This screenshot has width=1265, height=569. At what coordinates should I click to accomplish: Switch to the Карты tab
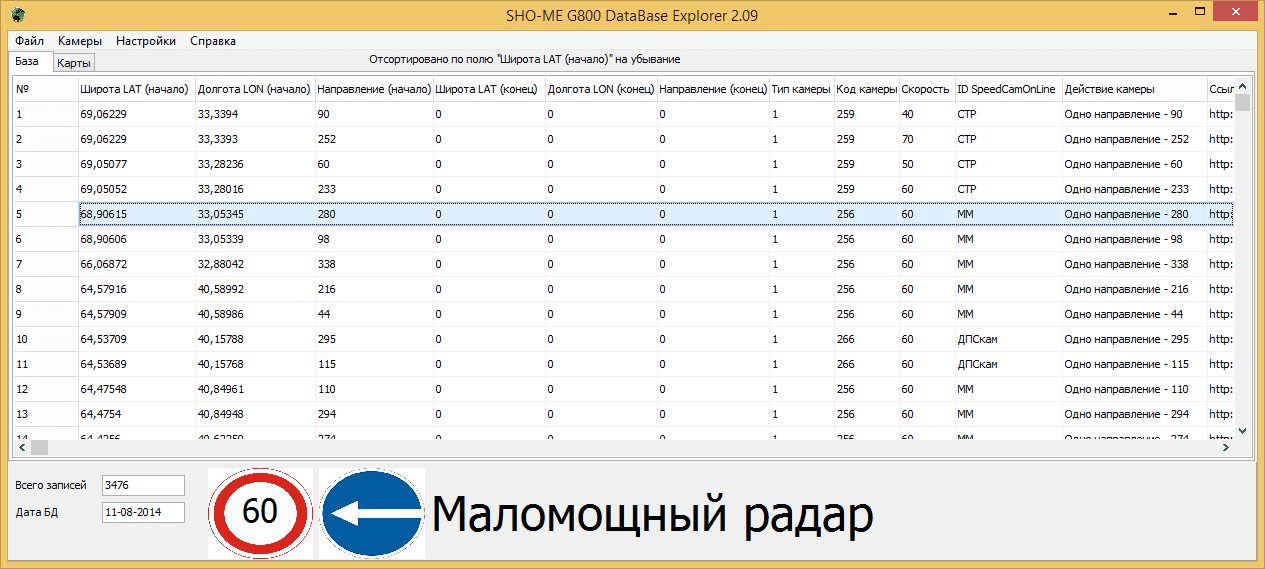tap(74, 63)
